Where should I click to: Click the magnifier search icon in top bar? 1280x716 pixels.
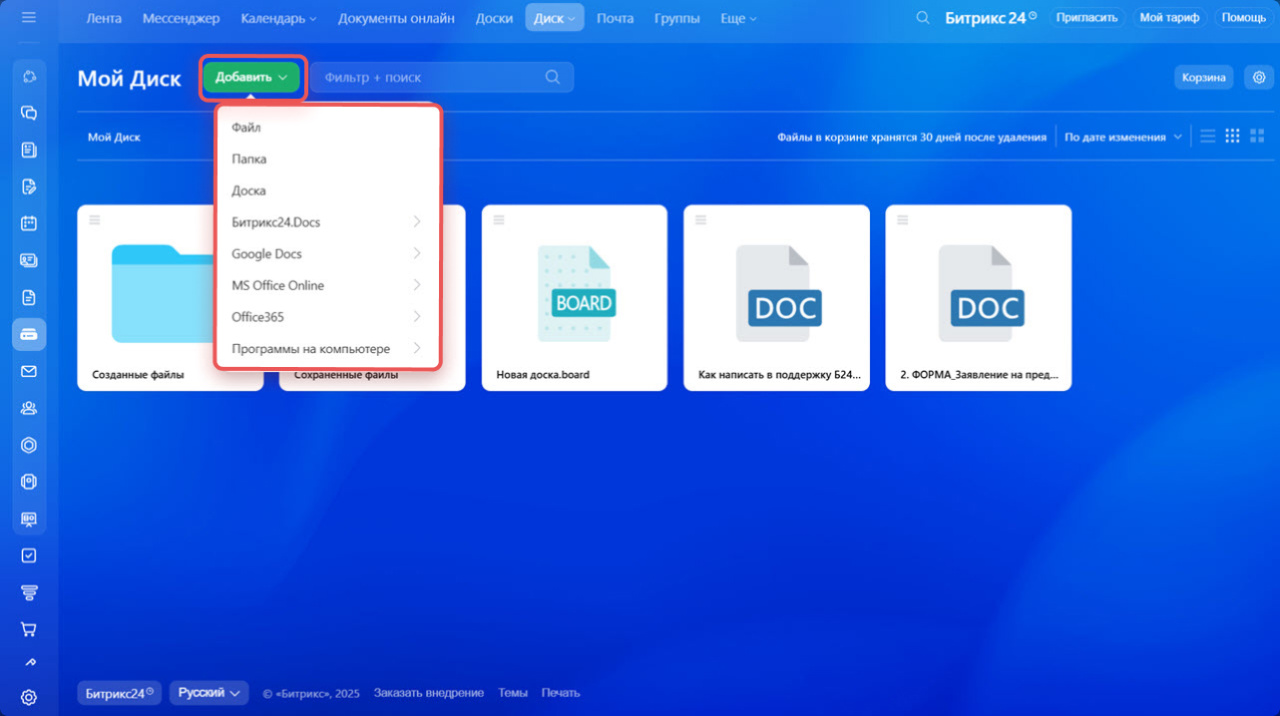pos(923,17)
